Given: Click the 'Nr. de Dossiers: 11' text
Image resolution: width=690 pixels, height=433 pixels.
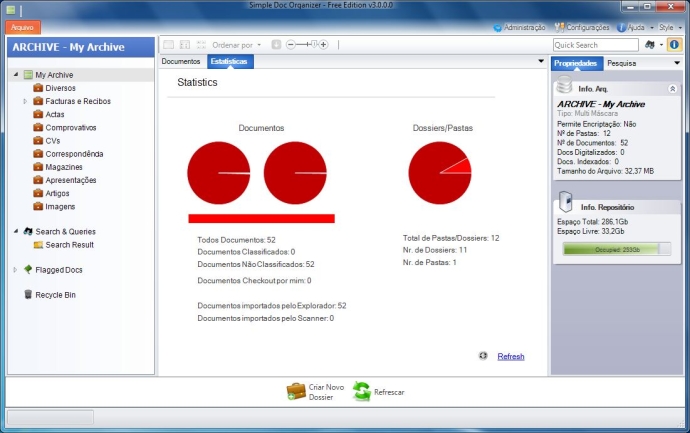Looking at the screenshot, I should click(435, 250).
